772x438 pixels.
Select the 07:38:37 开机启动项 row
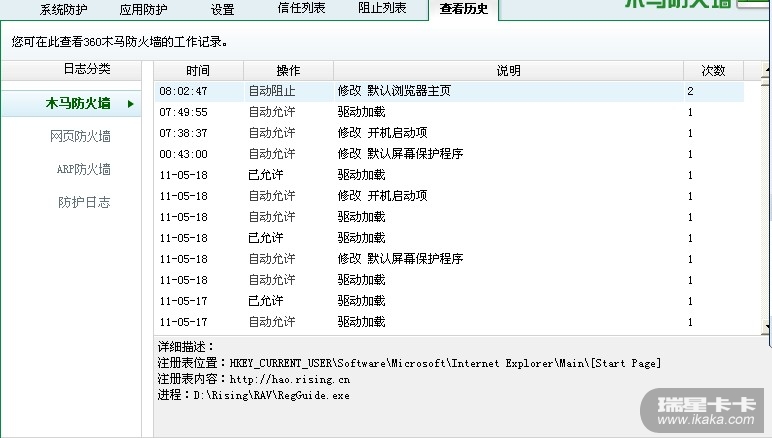pos(449,133)
